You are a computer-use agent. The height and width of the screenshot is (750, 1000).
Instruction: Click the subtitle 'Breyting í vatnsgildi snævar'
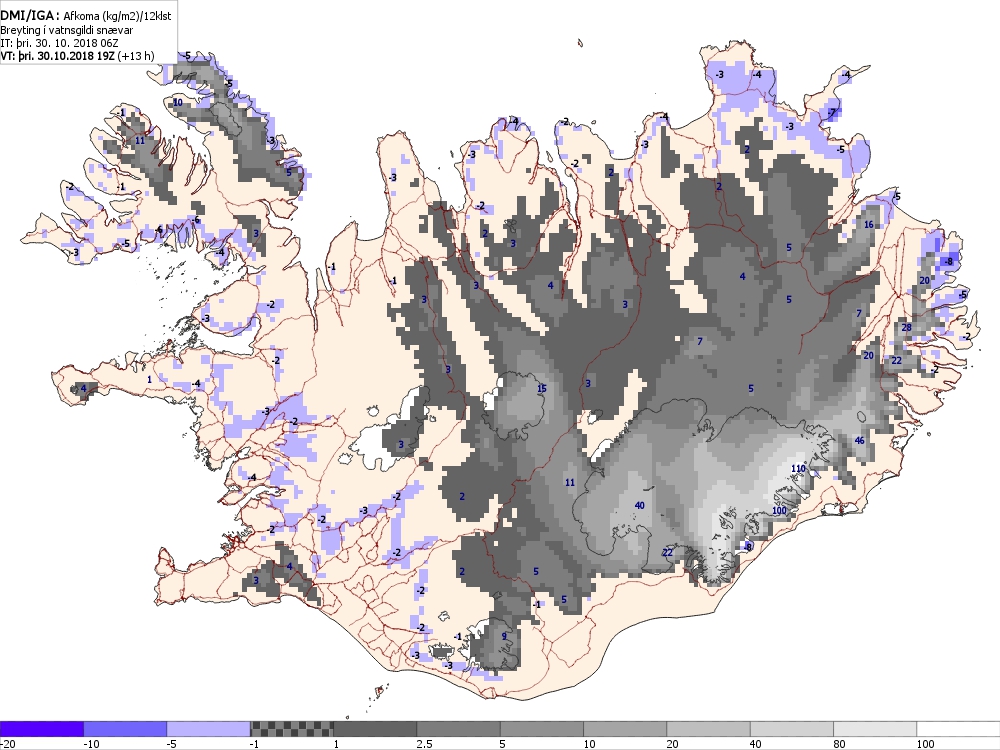point(67,30)
